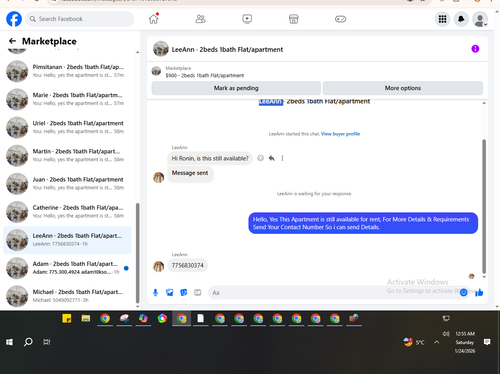Open Windows taskbar search icon
This screenshot has width=500, height=374.
[28, 342]
